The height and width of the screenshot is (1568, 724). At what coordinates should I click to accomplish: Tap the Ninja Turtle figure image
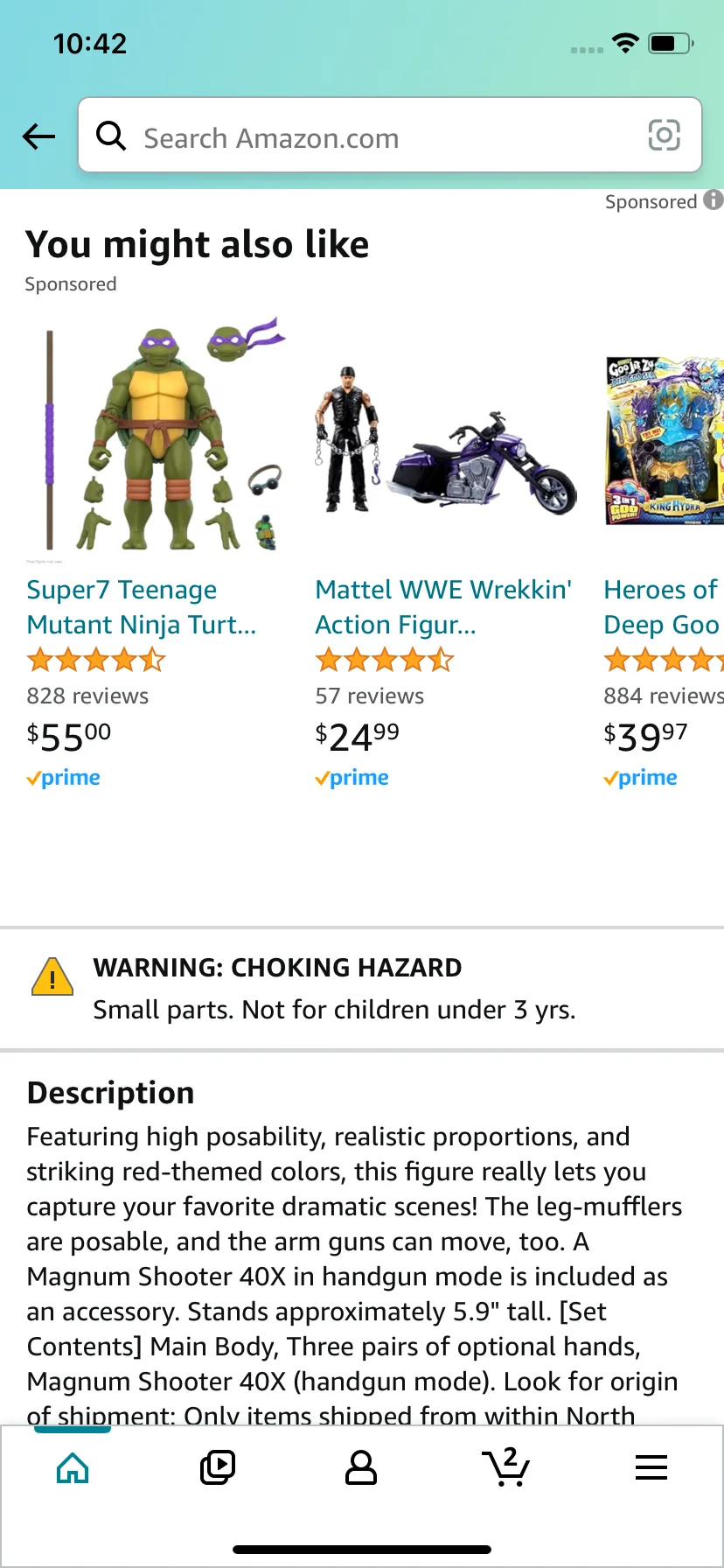pyautogui.click(x=162, y=437)
